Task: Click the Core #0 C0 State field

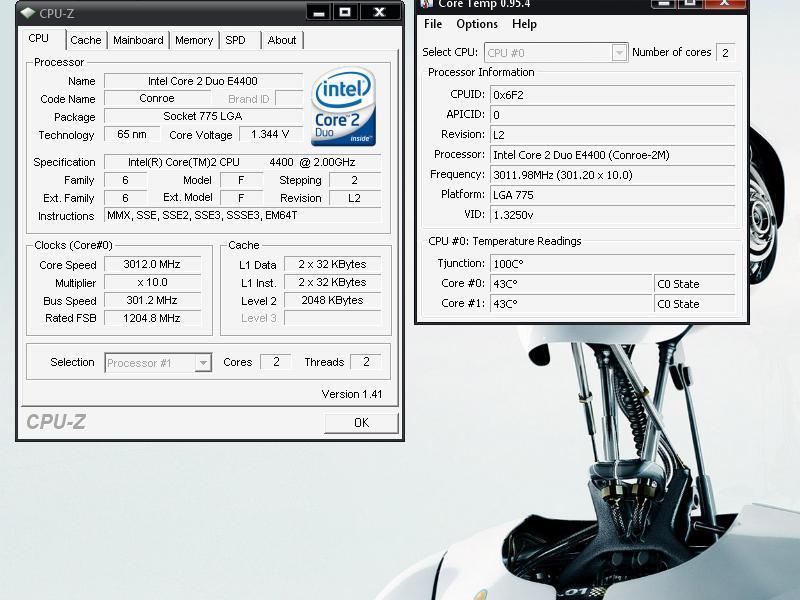Action: [695, 284]
